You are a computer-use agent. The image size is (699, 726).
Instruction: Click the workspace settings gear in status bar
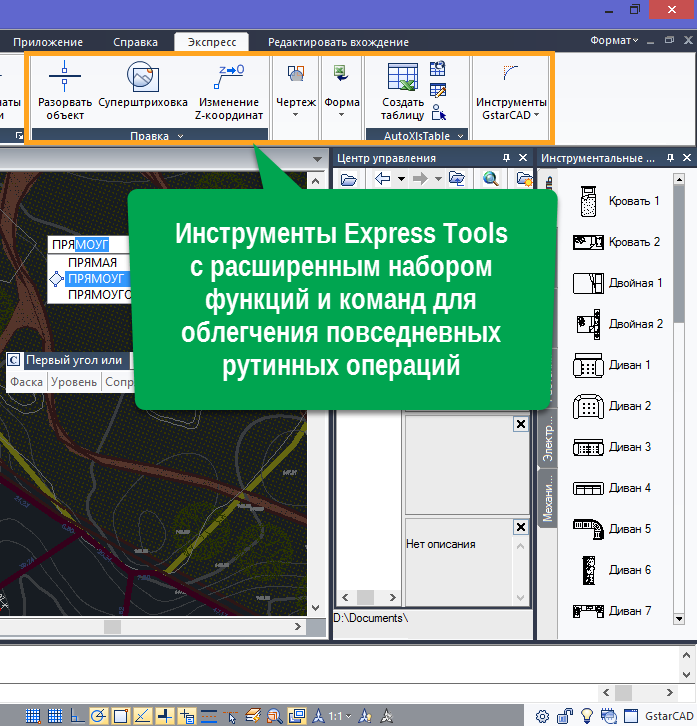543,717
